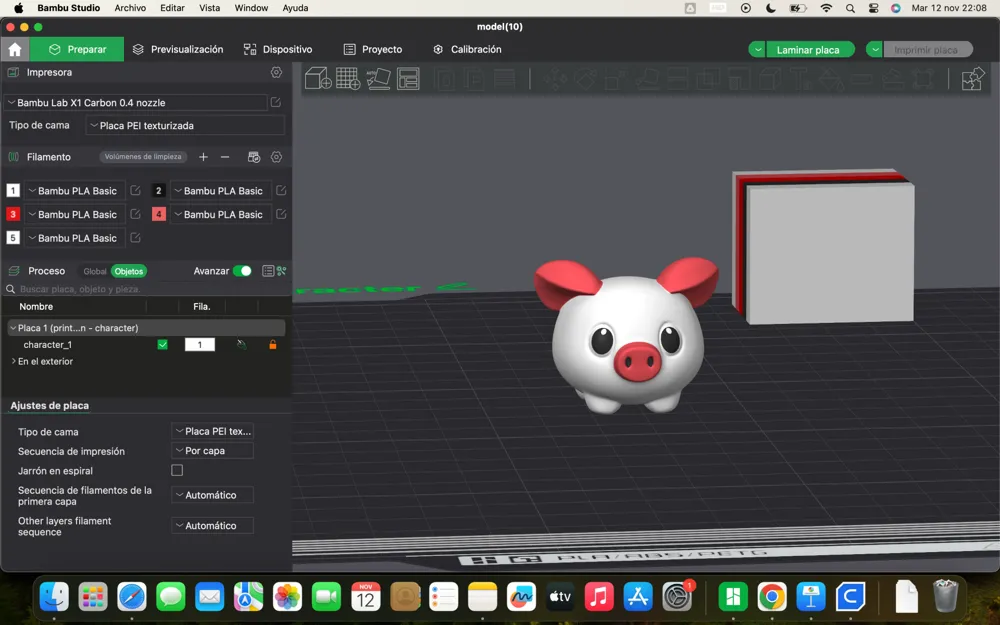The height and width of the screenshot is (625, 1000).
Task: Open the Tipo de cama Placa PEI texturizada dropdown
Action: pyautogui.click(x=185, y=126)
